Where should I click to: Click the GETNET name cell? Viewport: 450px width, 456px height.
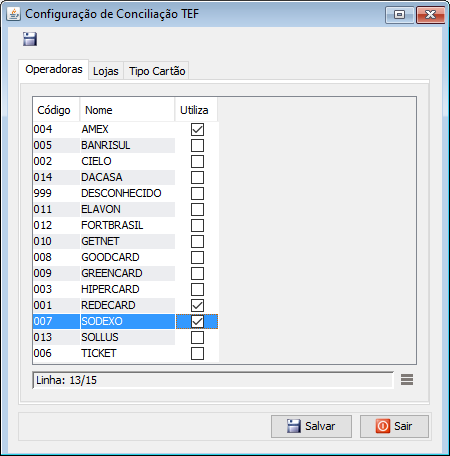click(128, 241)
